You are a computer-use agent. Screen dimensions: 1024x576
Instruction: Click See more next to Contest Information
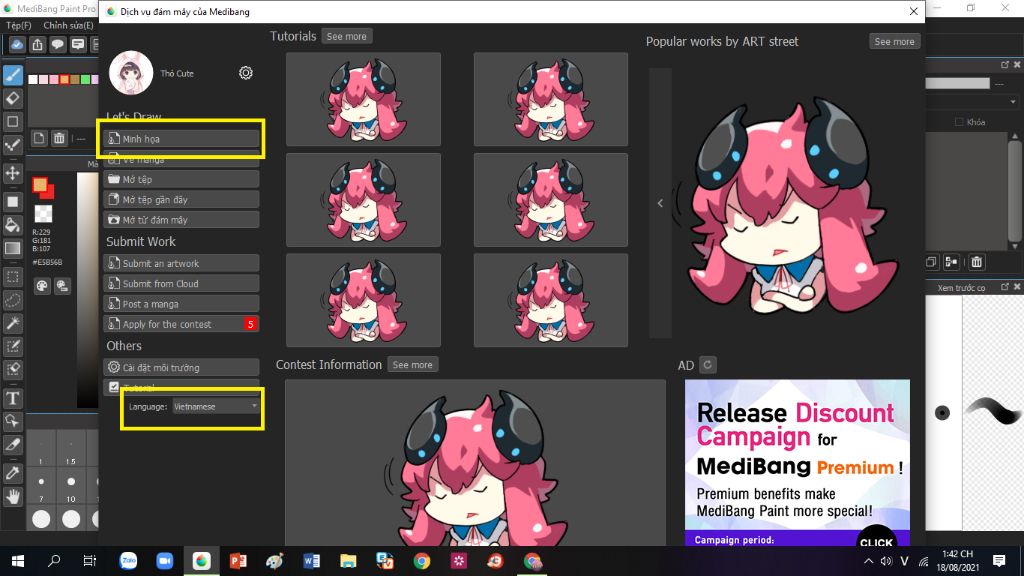pos(412,364)
